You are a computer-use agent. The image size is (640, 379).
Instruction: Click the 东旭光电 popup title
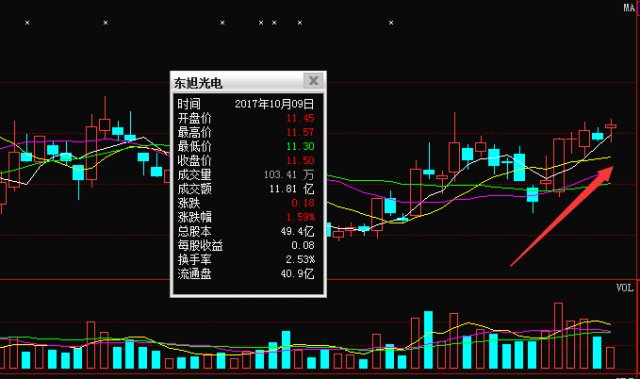pyautogui.click(x=198, y=83)
